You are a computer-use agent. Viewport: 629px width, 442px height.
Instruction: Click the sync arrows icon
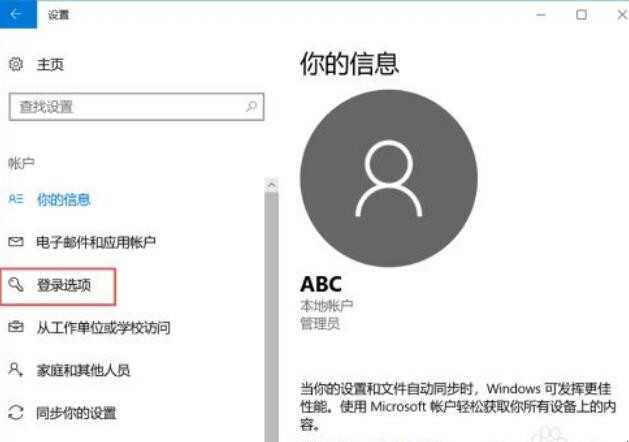point(16,412)
